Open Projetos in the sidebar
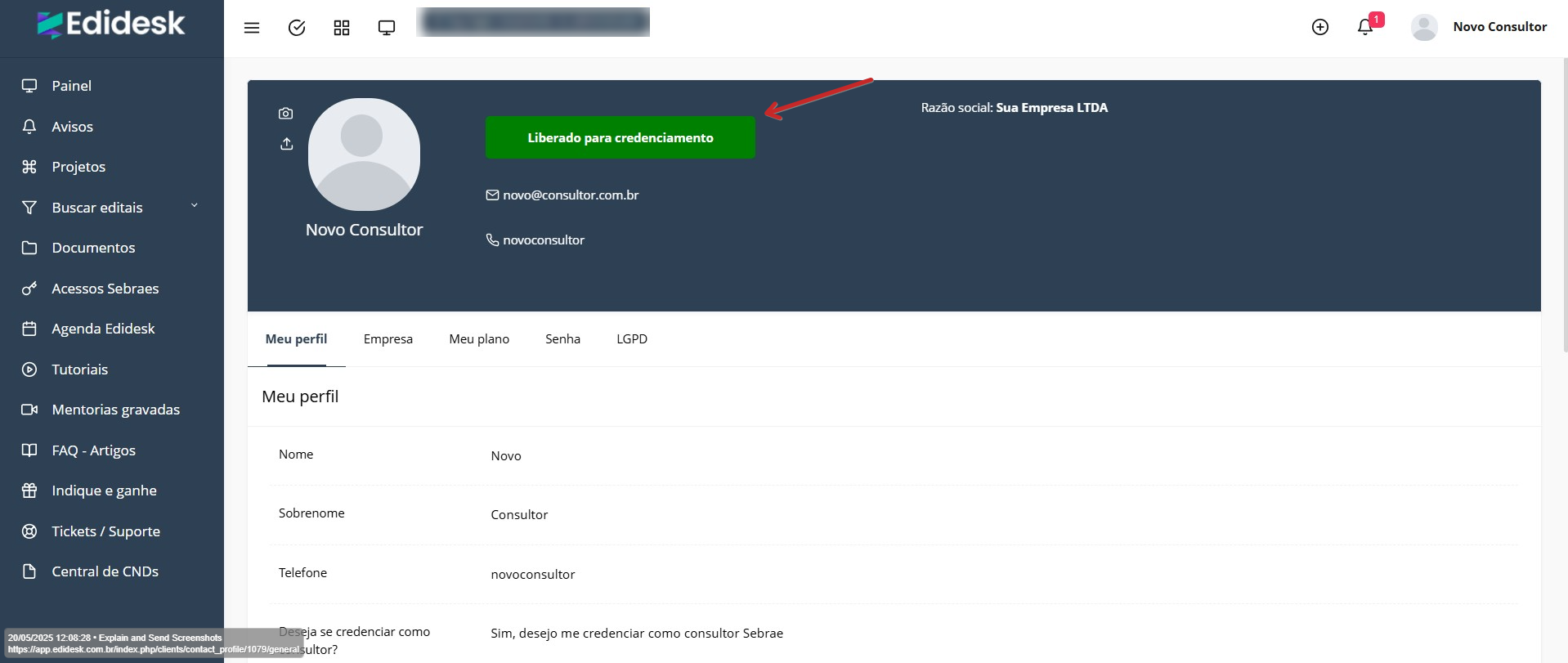The image size is (1568, 663). pyautogui.click(x=78, y=167)
